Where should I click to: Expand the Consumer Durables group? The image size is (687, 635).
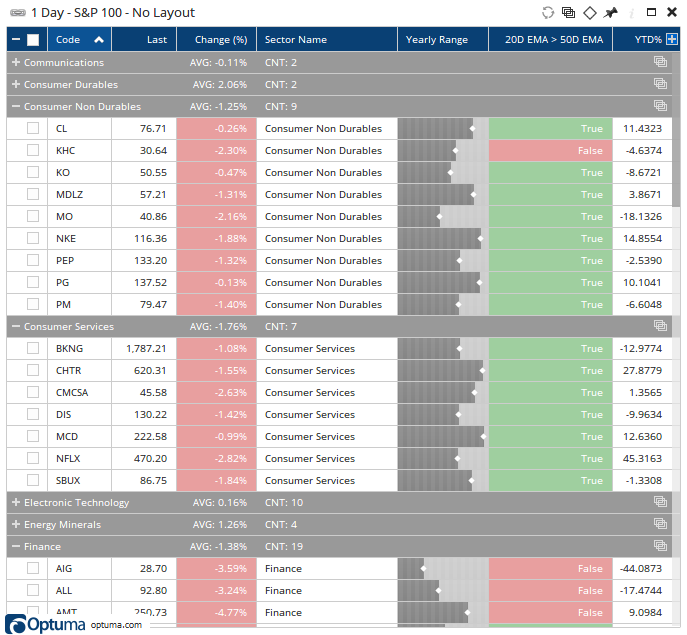(16, 84)
